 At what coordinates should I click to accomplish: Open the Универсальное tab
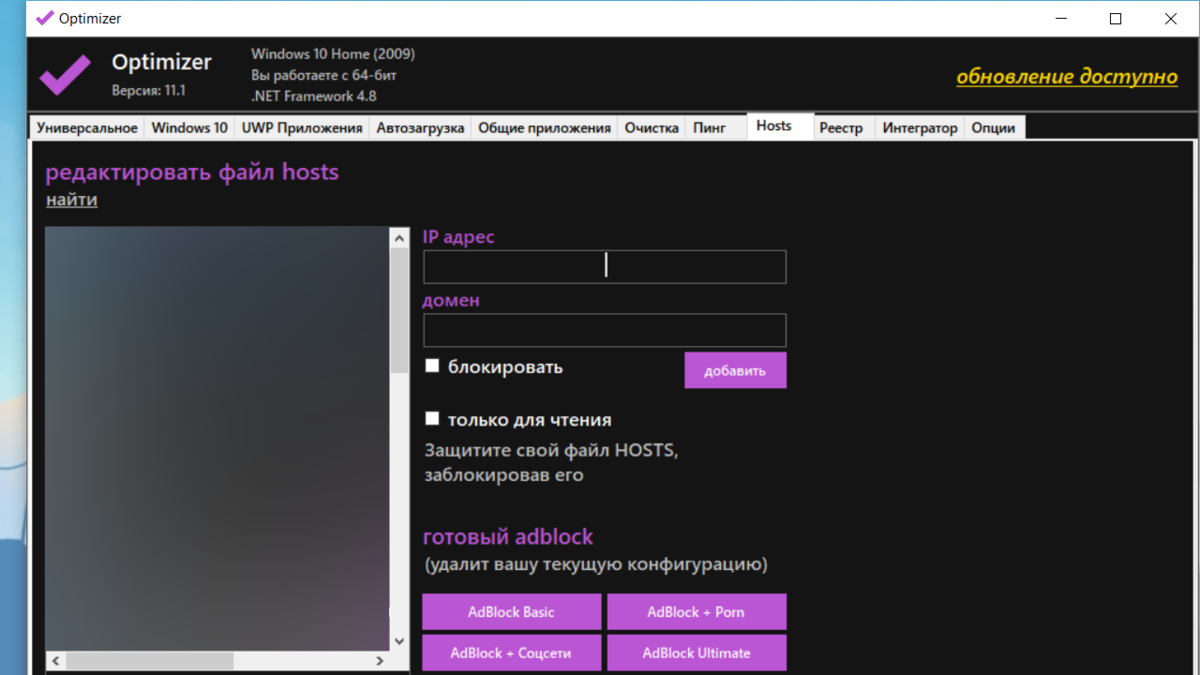(87, 128)
